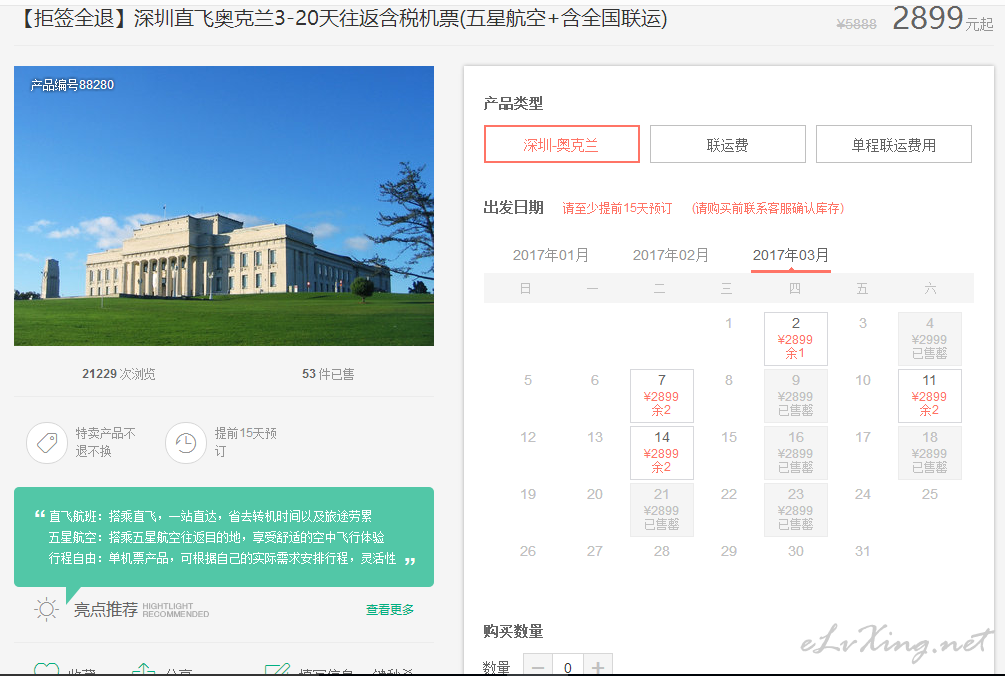Click the 出发日期 section heading
Image resolution: width=1005 pixels, height=676 pixels.
click(x=513, y=208)
